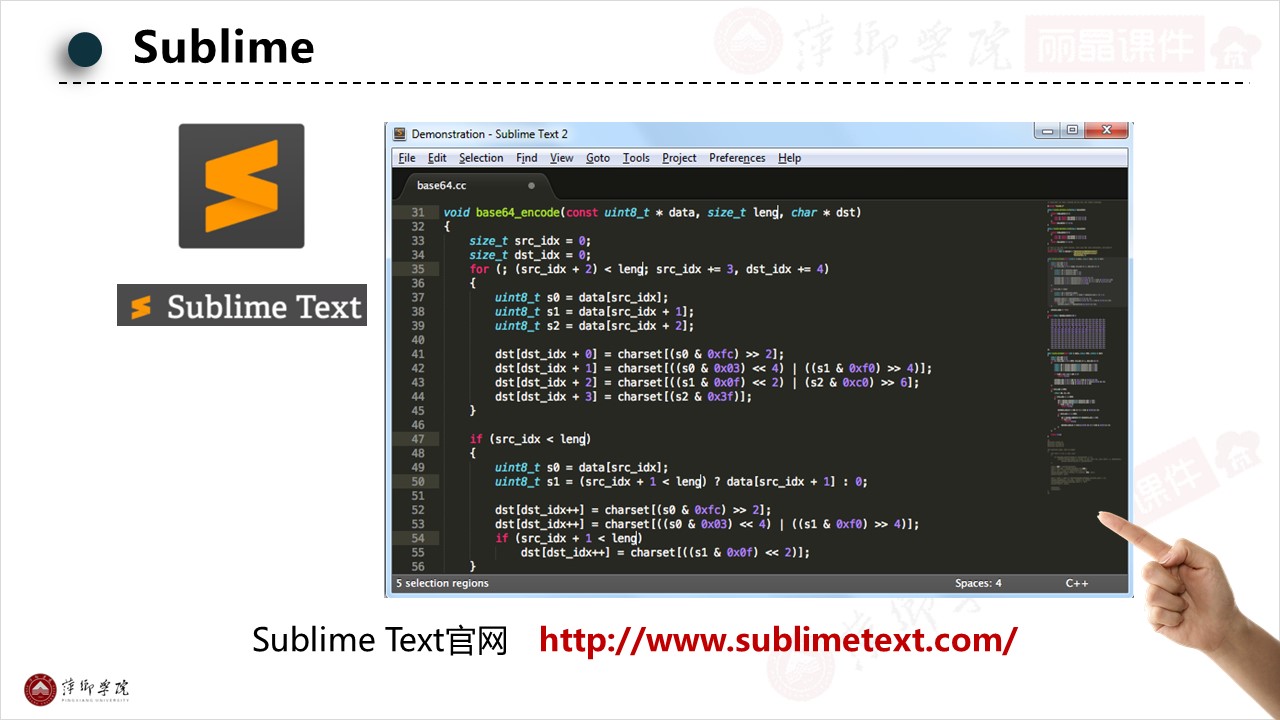Viewport: 1280px width, 720px height.
Task: Open the Help menu
Action: coord(789,158)
